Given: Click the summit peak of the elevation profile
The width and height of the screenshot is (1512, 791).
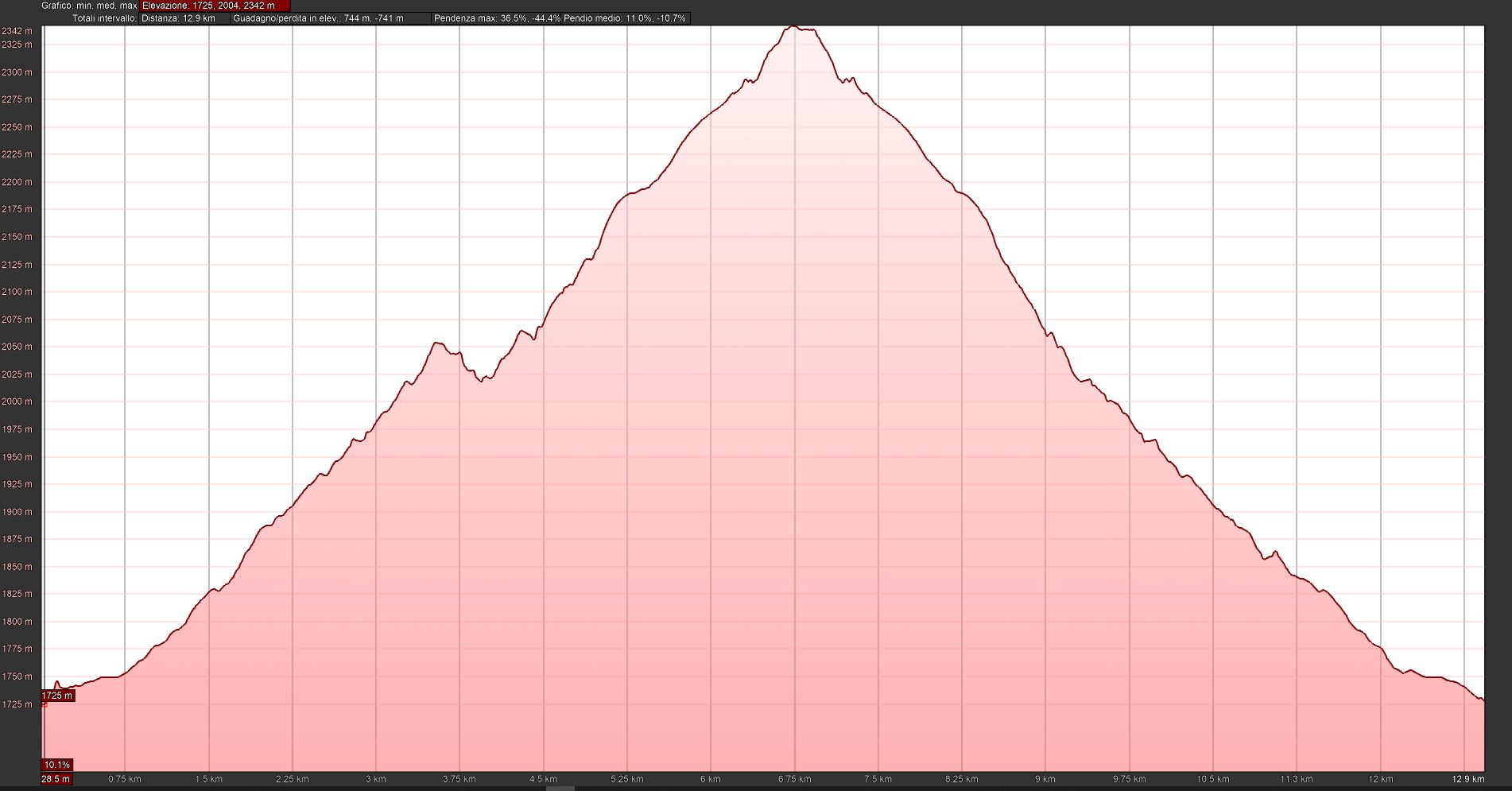Looking at the screenshot, I should (793, 27).
